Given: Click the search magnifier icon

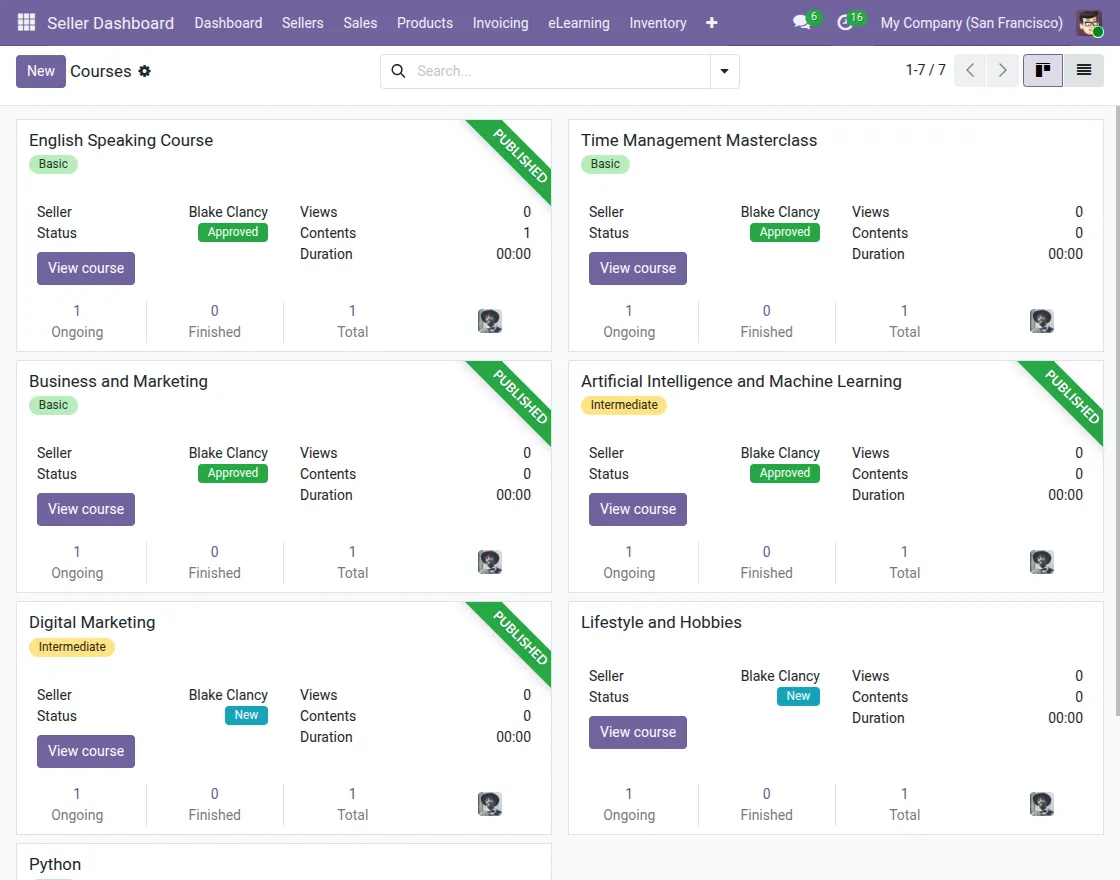Looking at the screenshot, I should 399,71.
